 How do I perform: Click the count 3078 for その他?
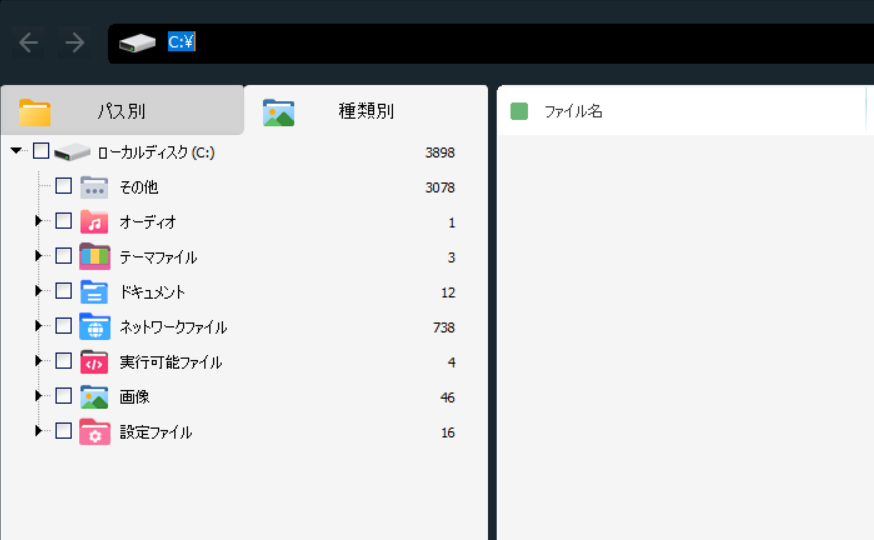point(440,188)
